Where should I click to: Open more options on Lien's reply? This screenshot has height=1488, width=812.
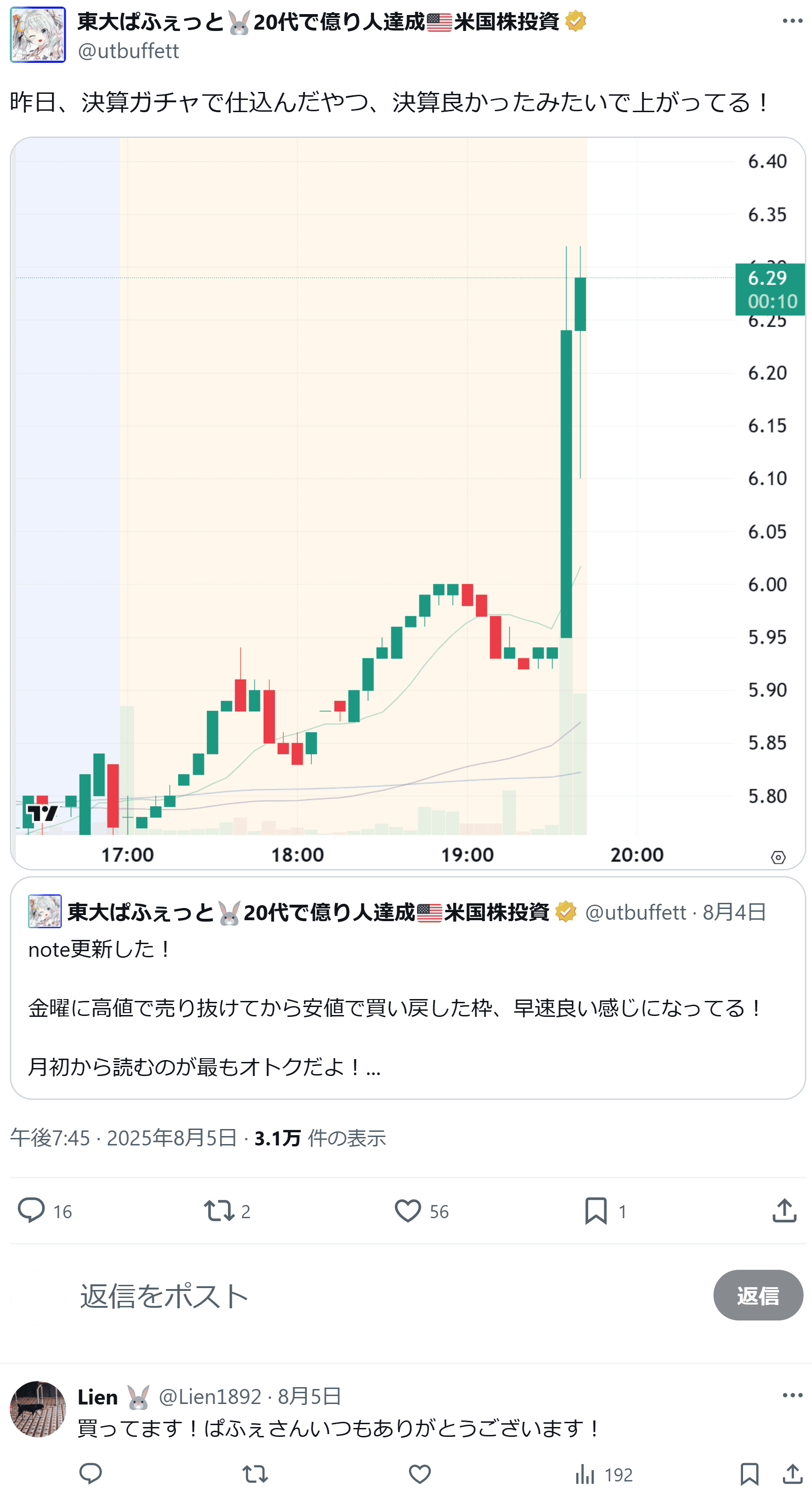click(792, 1395)
